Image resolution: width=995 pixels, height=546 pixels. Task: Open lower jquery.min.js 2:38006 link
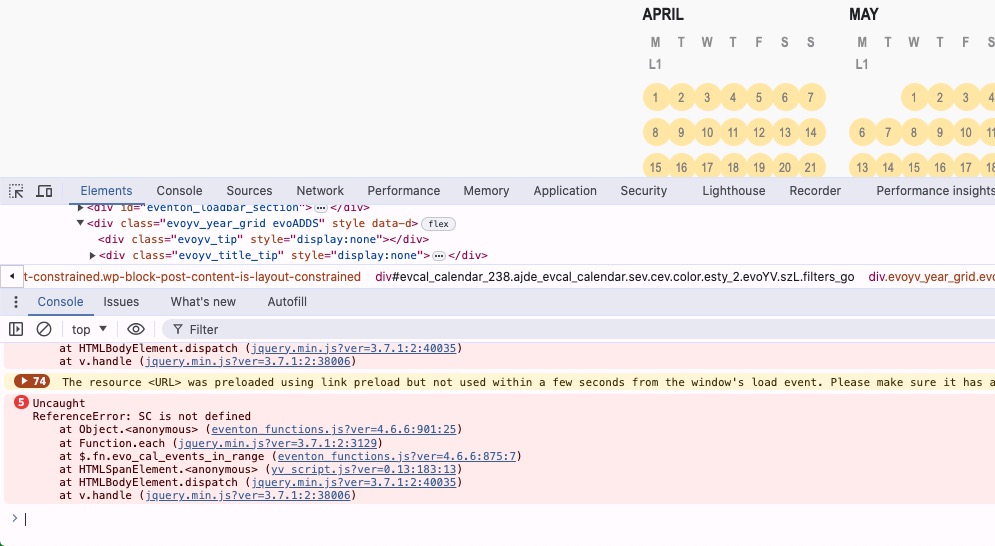pyautogui.click(x=247, y=496)
